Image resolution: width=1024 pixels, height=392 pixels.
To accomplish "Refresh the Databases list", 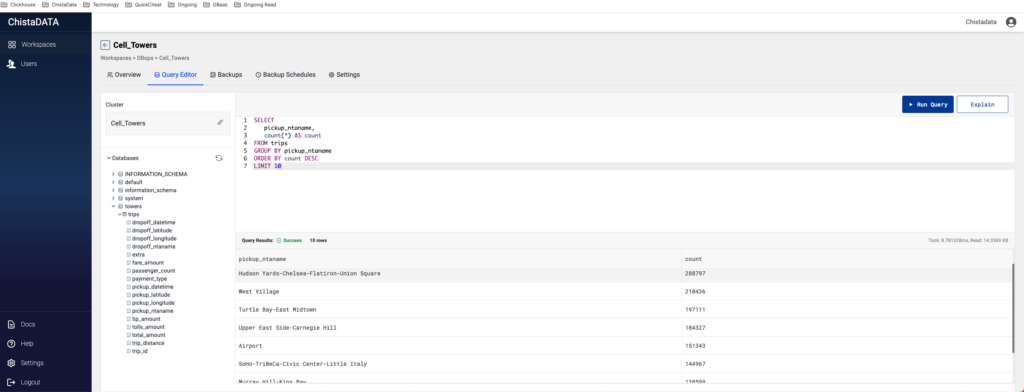I will [219, 158].
